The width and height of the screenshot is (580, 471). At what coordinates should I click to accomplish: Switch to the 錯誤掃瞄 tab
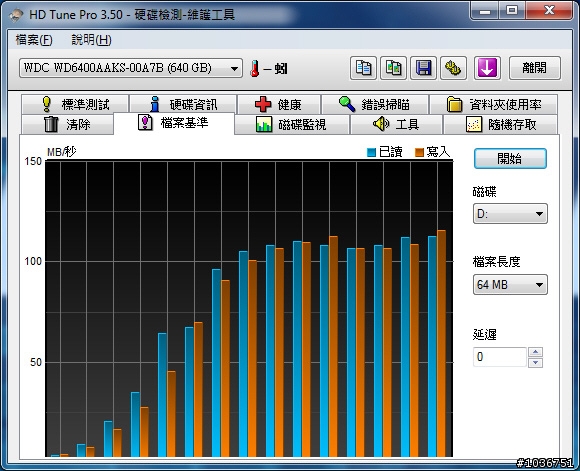375,104
